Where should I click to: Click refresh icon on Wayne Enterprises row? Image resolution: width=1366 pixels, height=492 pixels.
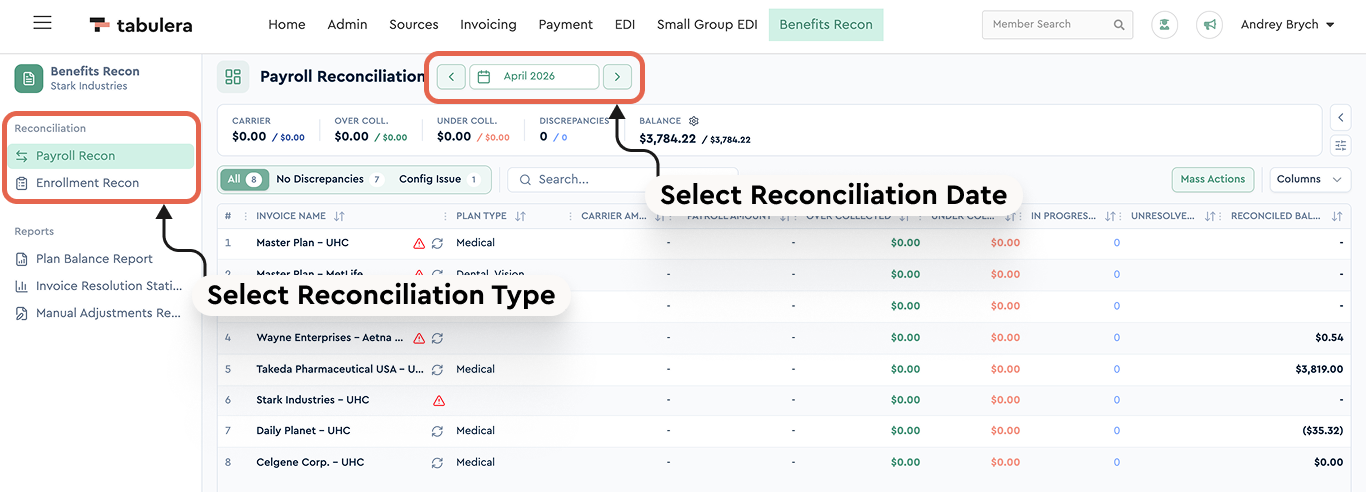click(x=437, y=338)
